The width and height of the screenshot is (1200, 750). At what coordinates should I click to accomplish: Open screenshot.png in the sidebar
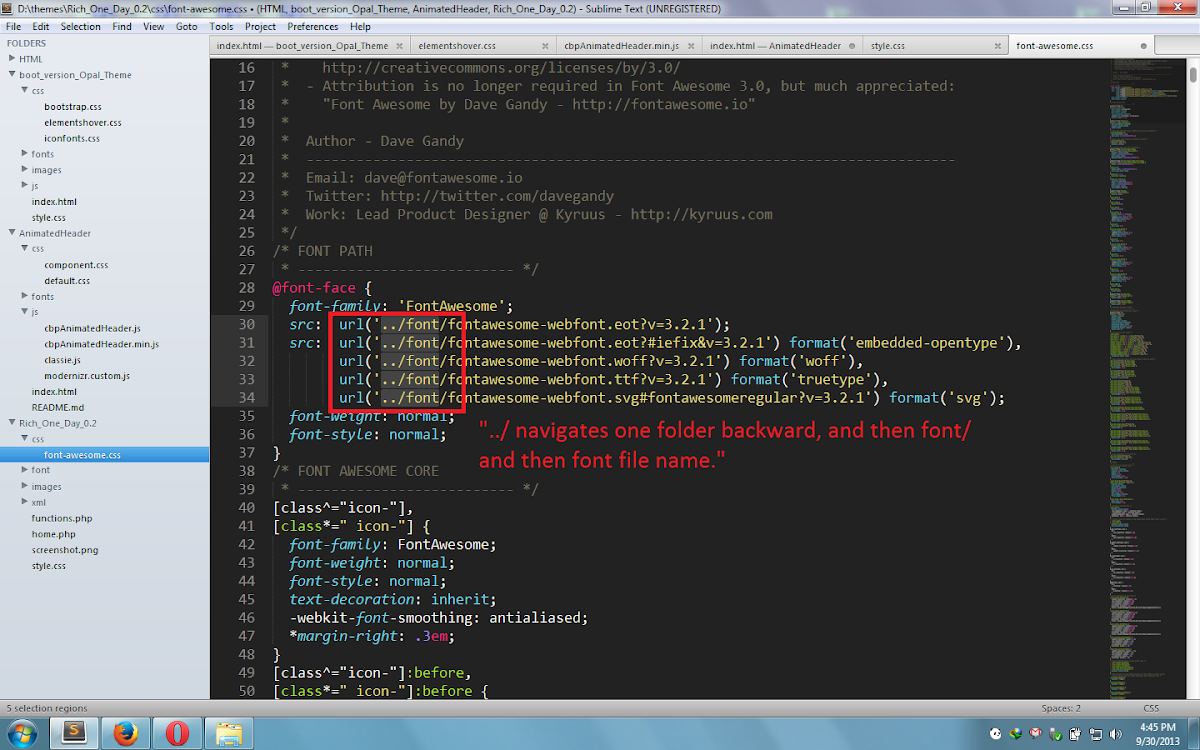coord(65,550)
